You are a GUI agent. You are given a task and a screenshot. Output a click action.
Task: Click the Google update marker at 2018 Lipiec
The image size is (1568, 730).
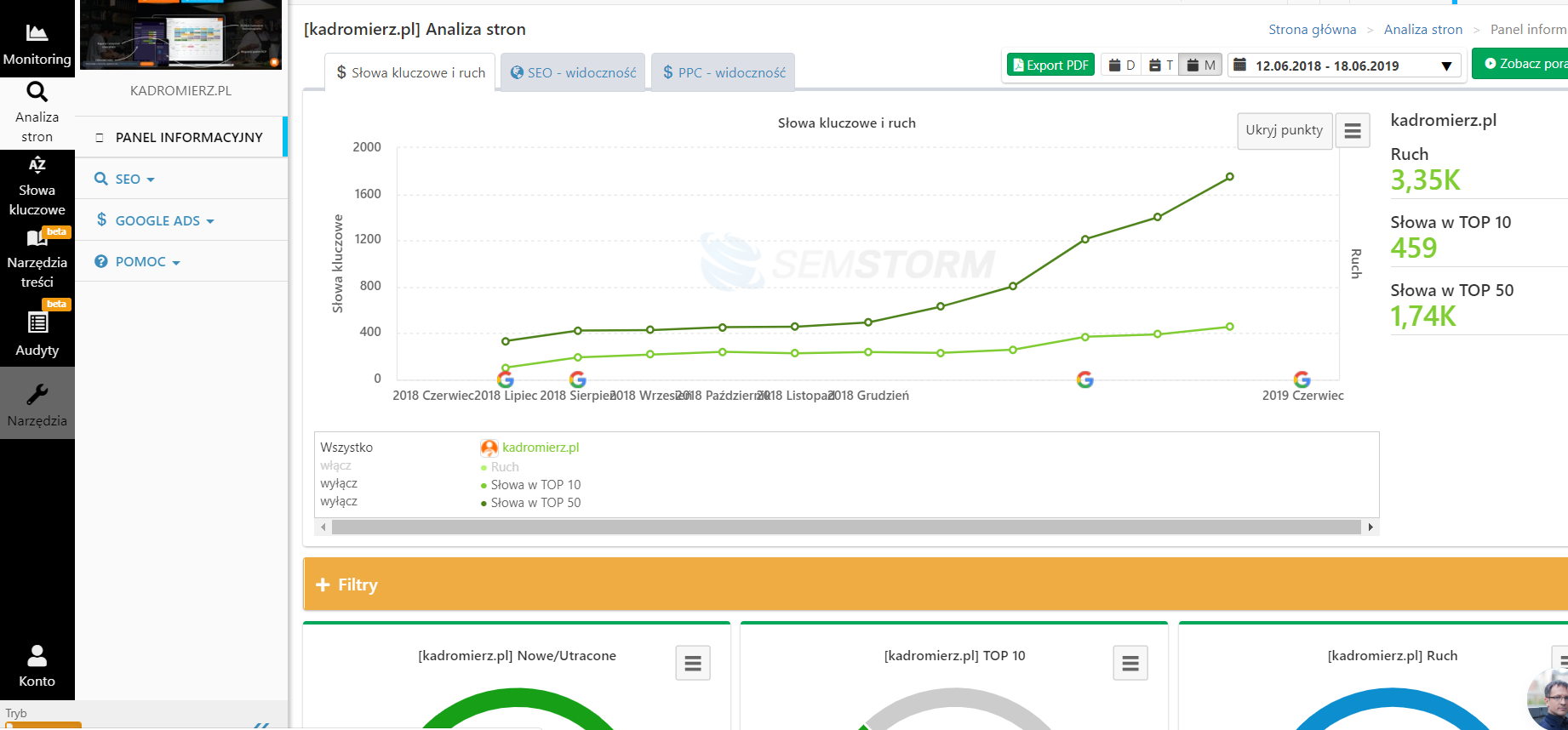[506, 379]
